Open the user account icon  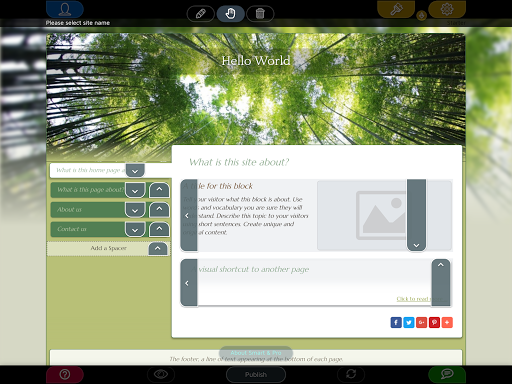tap(65, 9)
